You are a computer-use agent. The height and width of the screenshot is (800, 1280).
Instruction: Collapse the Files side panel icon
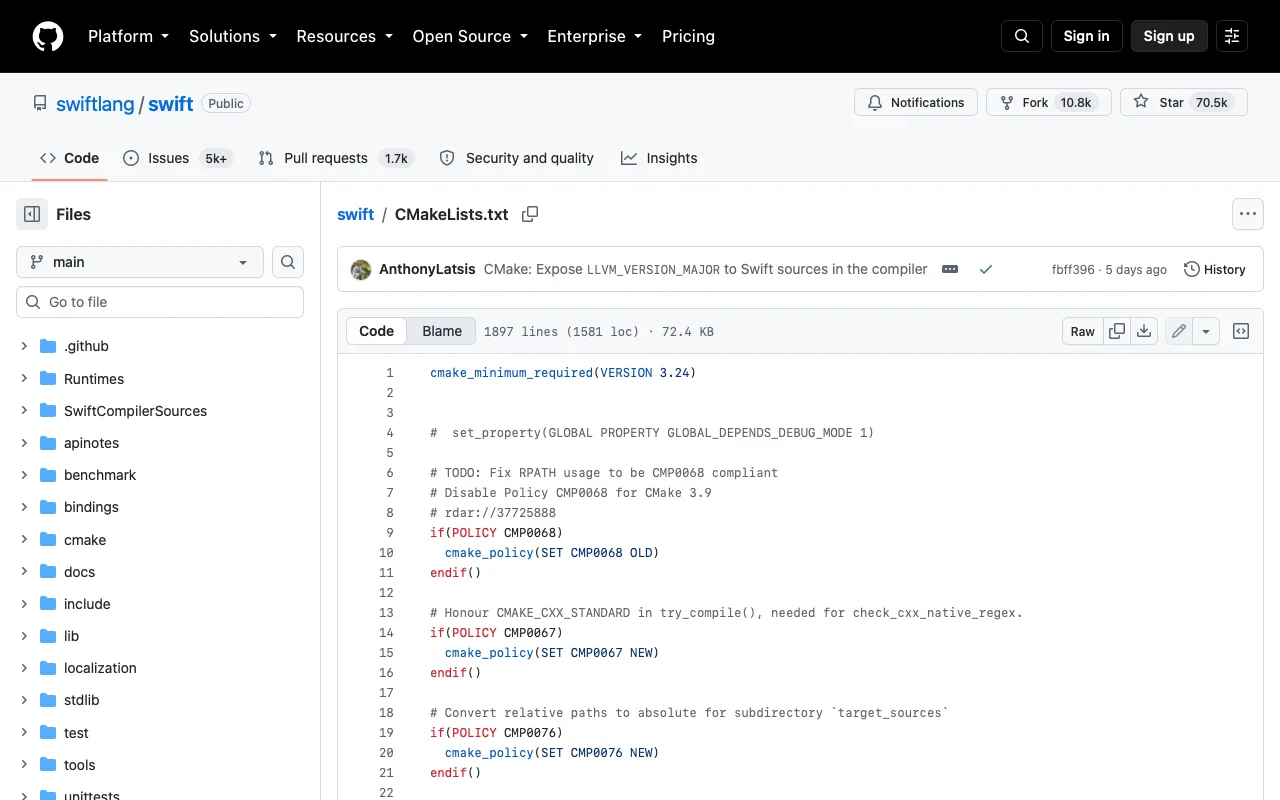click(x=32, y=214)
